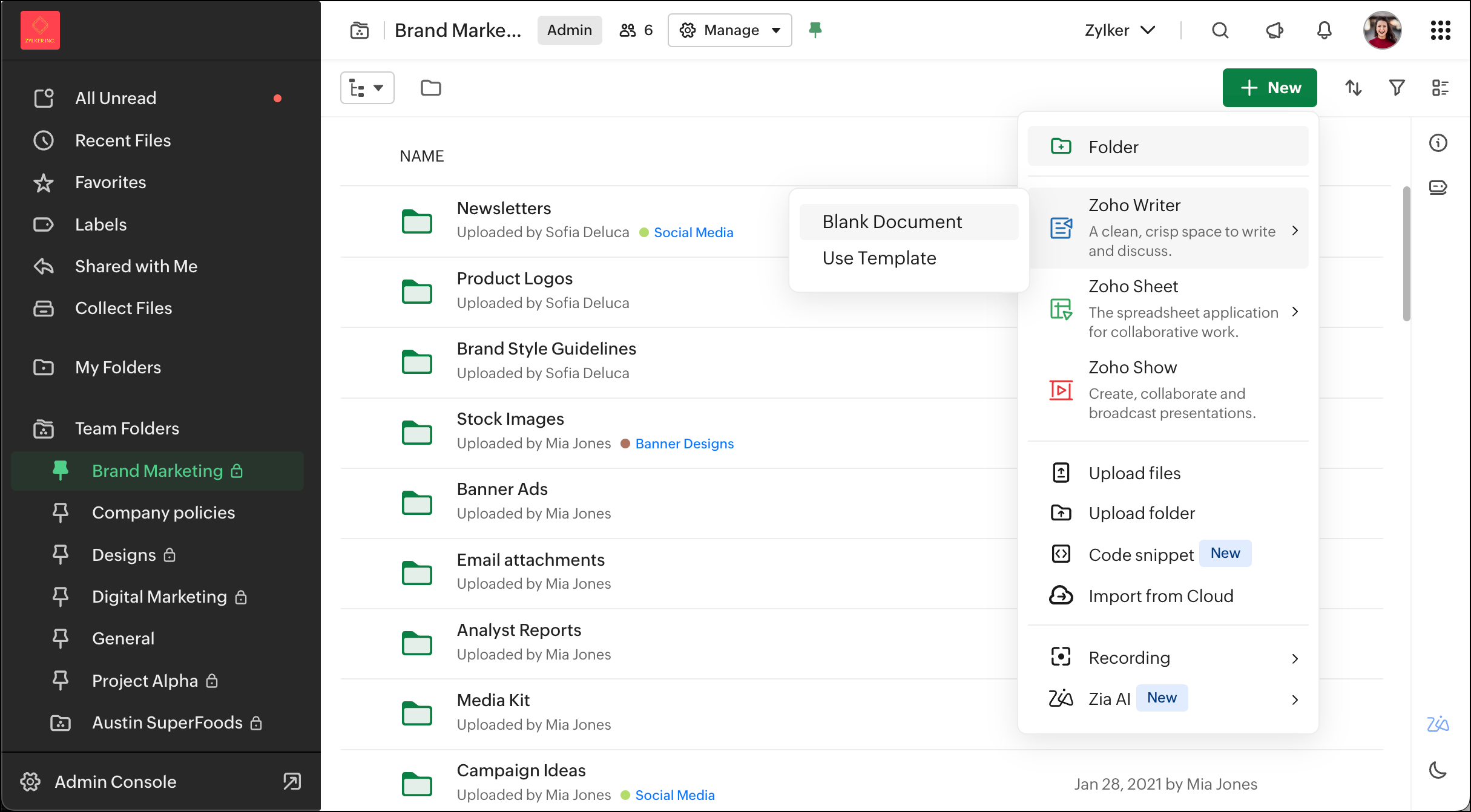This screenshot has height=812, width=1471.
Task: Click the vertical scrollbar thumb
Action: coord(1406,254)
